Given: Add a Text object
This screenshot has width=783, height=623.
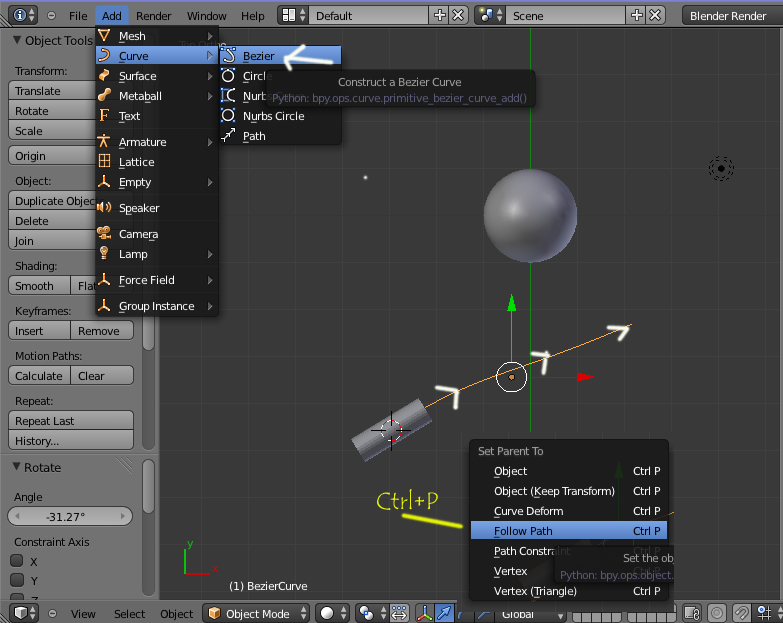Looking at the screenshot, I should tap(157, 116).
